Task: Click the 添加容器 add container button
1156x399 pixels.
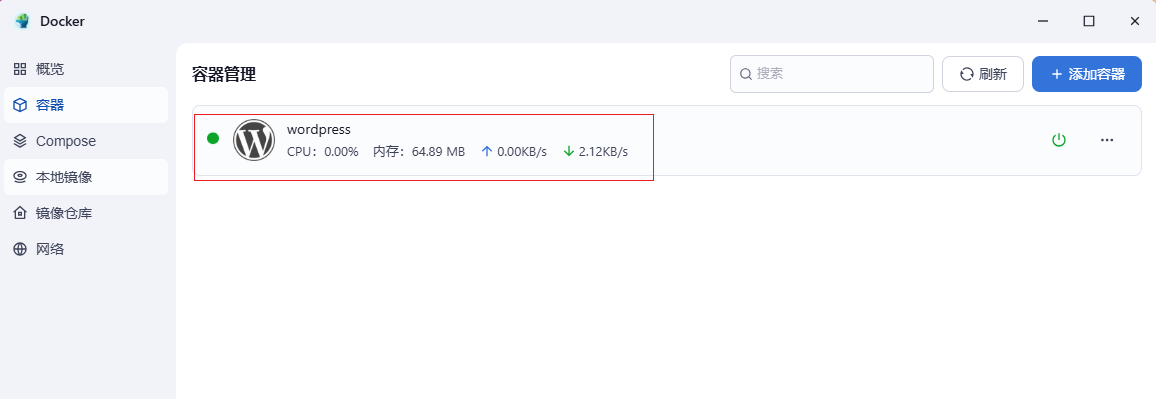Action: [x=1087, y=74]
